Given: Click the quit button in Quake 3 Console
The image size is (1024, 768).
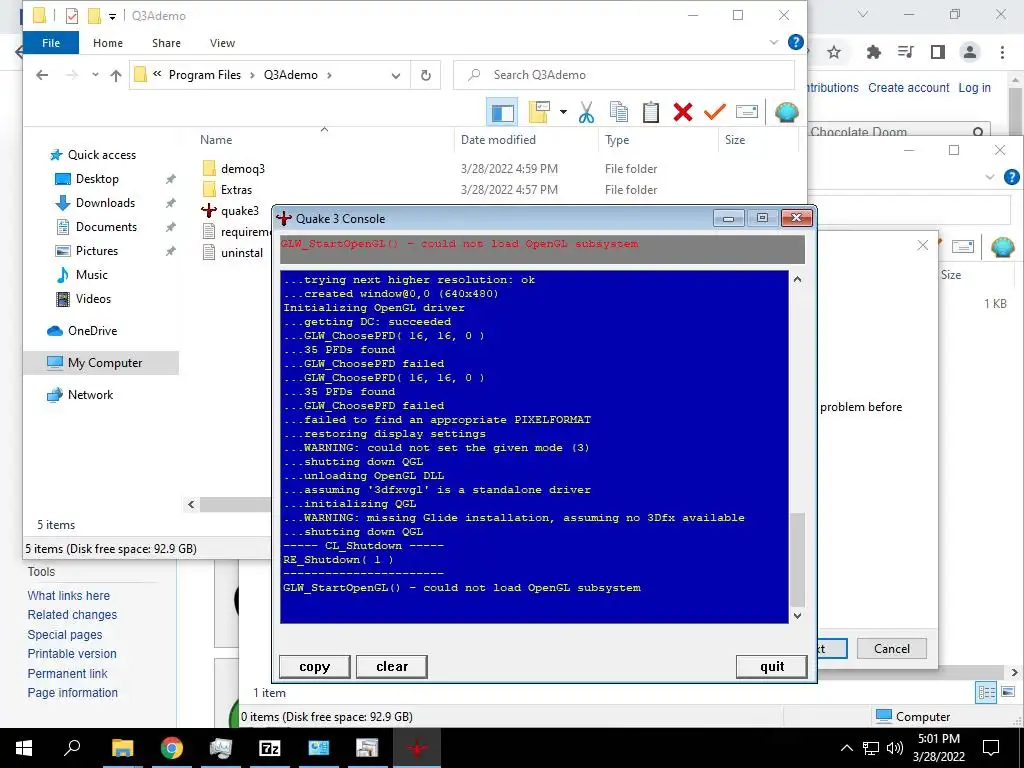Looking at the screenshot, I should pyautogui.click(x=772, y=667).
